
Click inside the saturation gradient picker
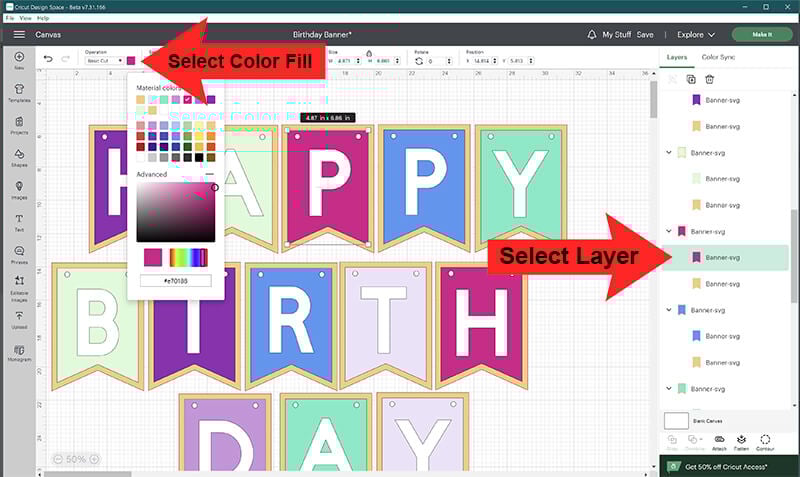tap(176, 212)
